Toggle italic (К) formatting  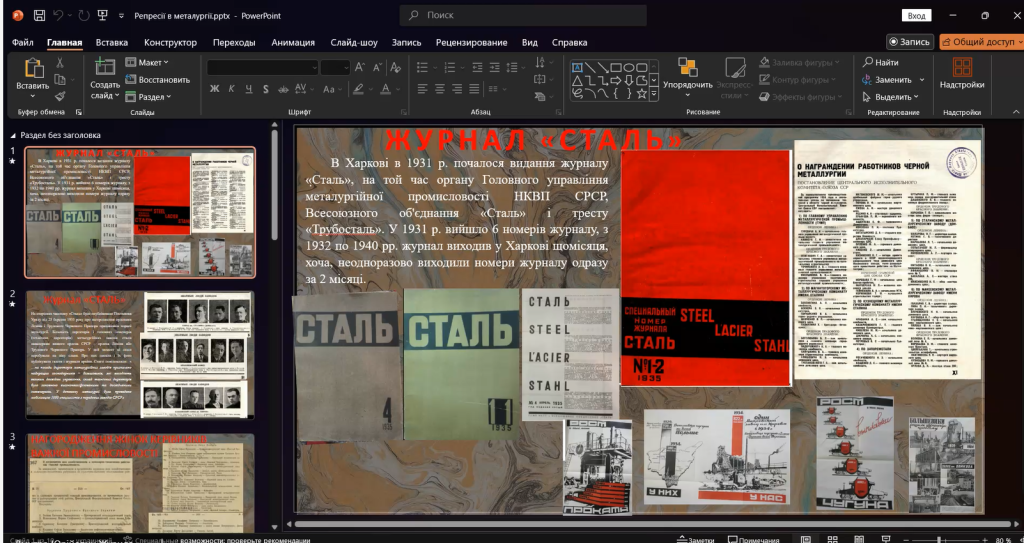232,88
